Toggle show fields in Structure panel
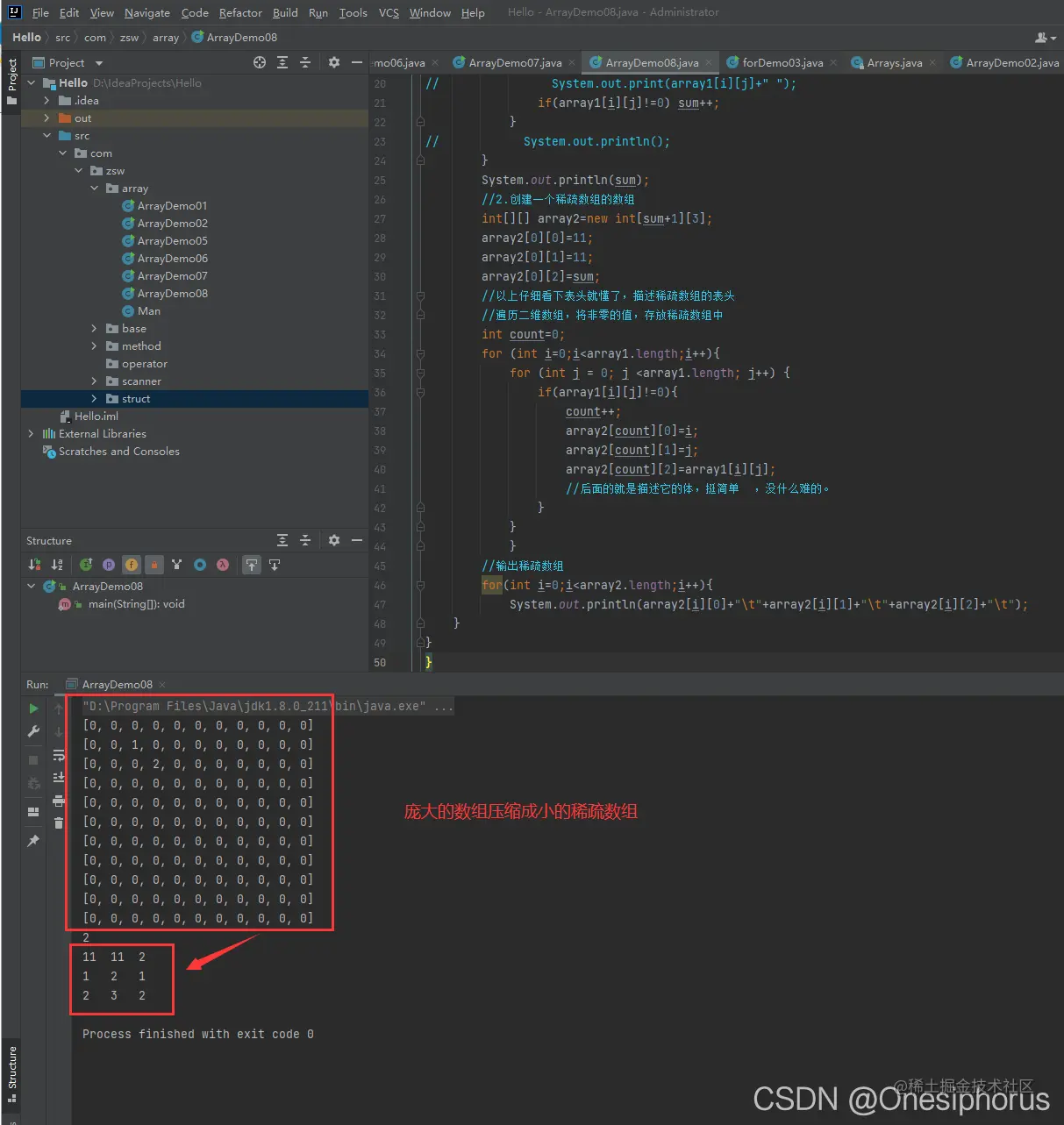Screen dimensions: 1064x1125 132,565
